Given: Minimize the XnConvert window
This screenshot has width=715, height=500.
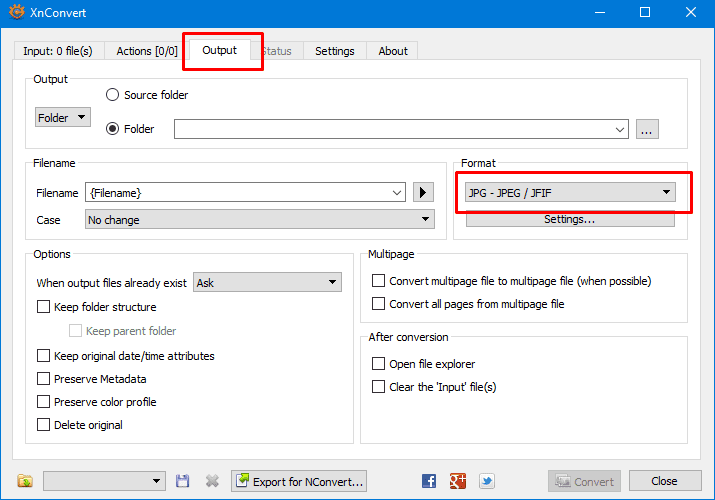Looking at the screenshot, I should [600, 12].
